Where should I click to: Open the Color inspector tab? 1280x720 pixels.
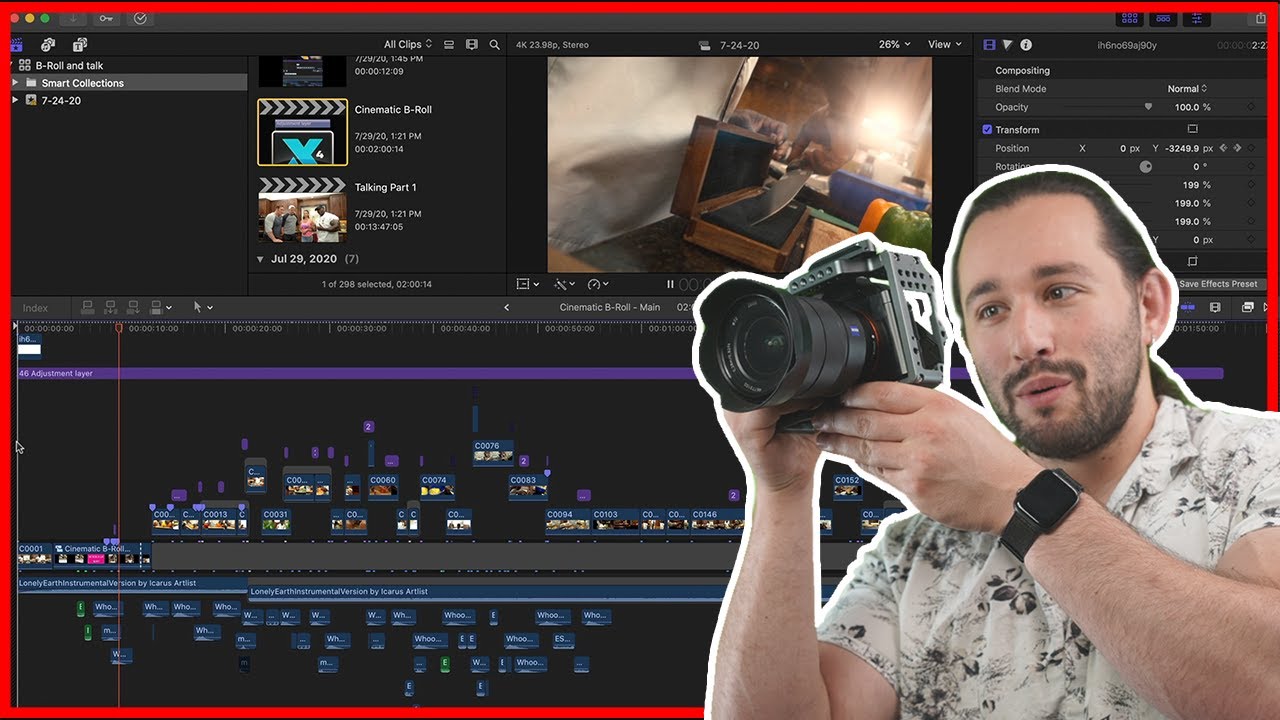tap(1007, 45)
